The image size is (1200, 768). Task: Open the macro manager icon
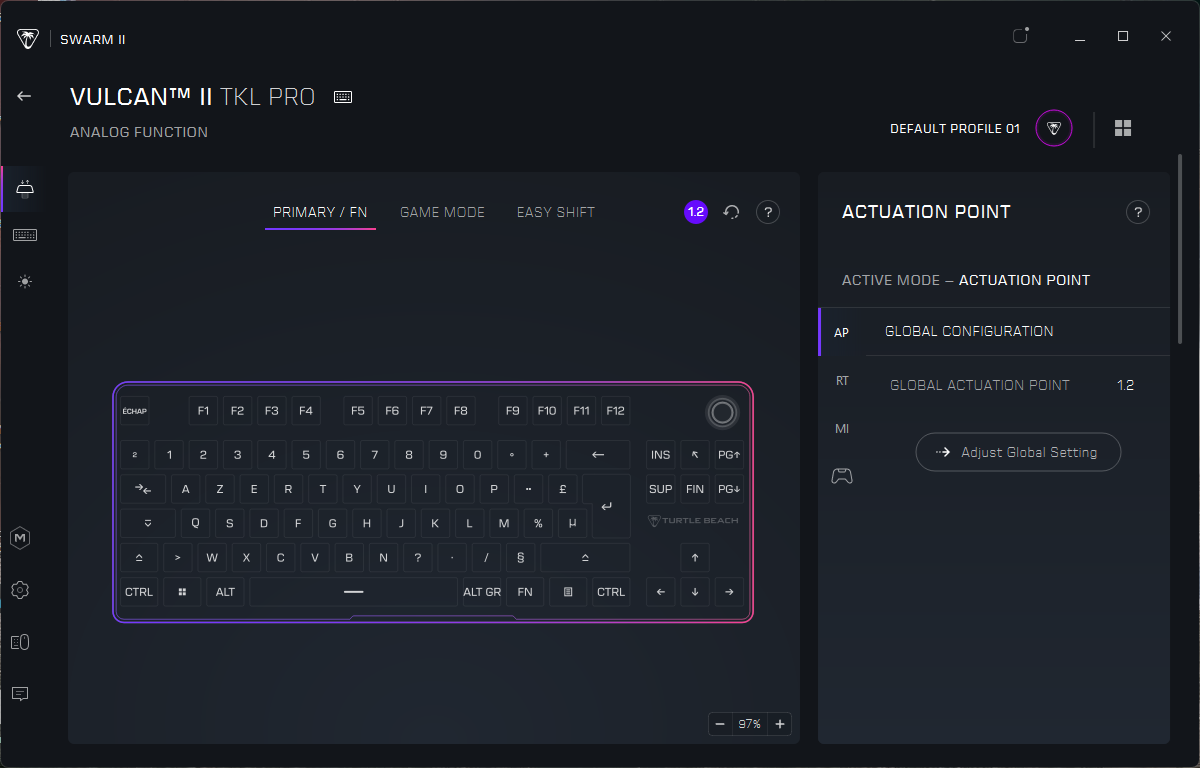click(x=20, y=538)
